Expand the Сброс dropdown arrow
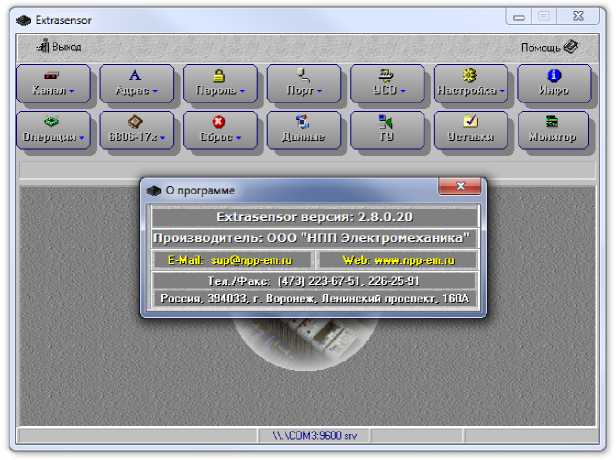616x460 pixels. coord(238,138)
